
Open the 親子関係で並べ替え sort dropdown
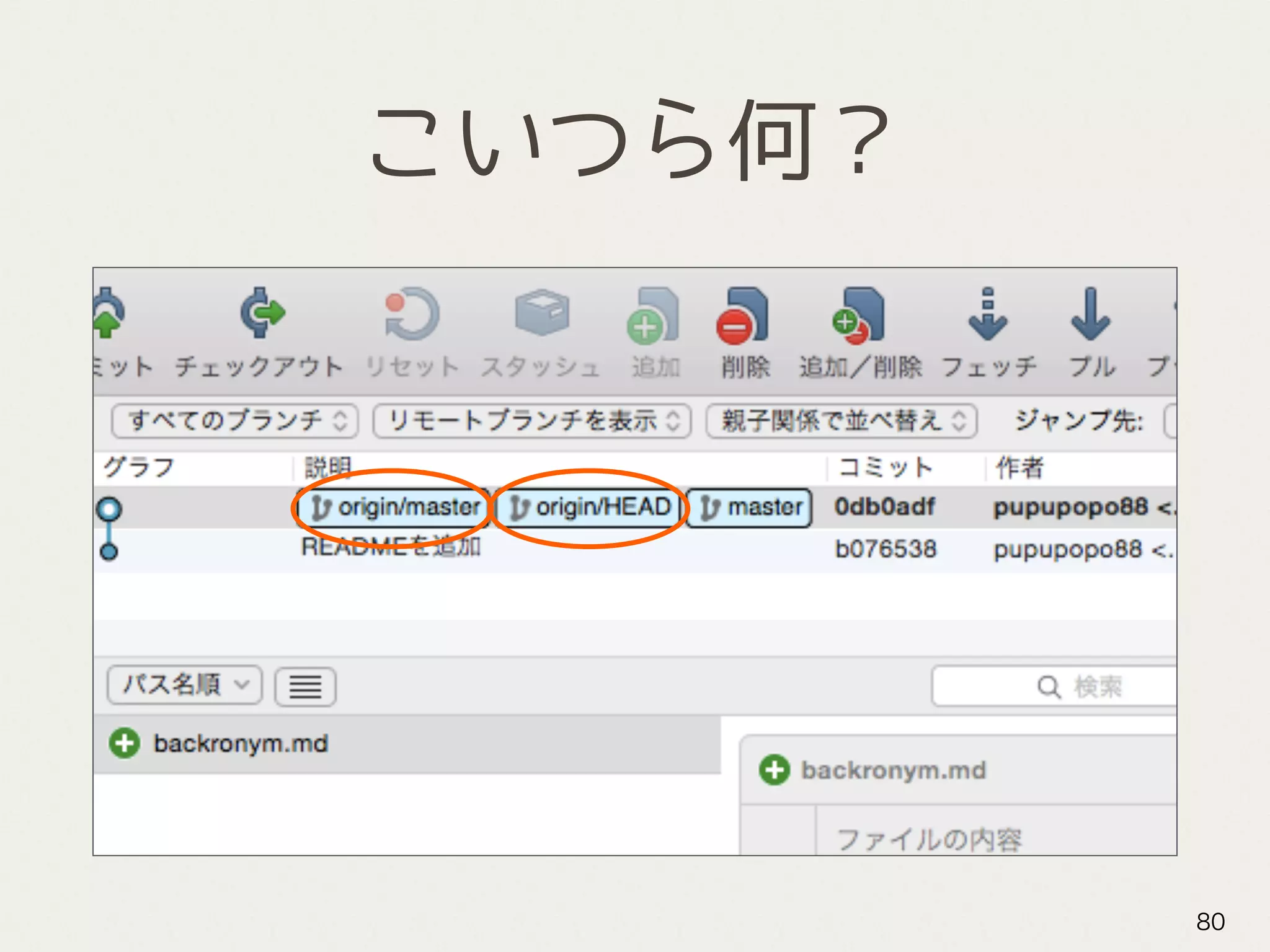[x=841, y=421]
